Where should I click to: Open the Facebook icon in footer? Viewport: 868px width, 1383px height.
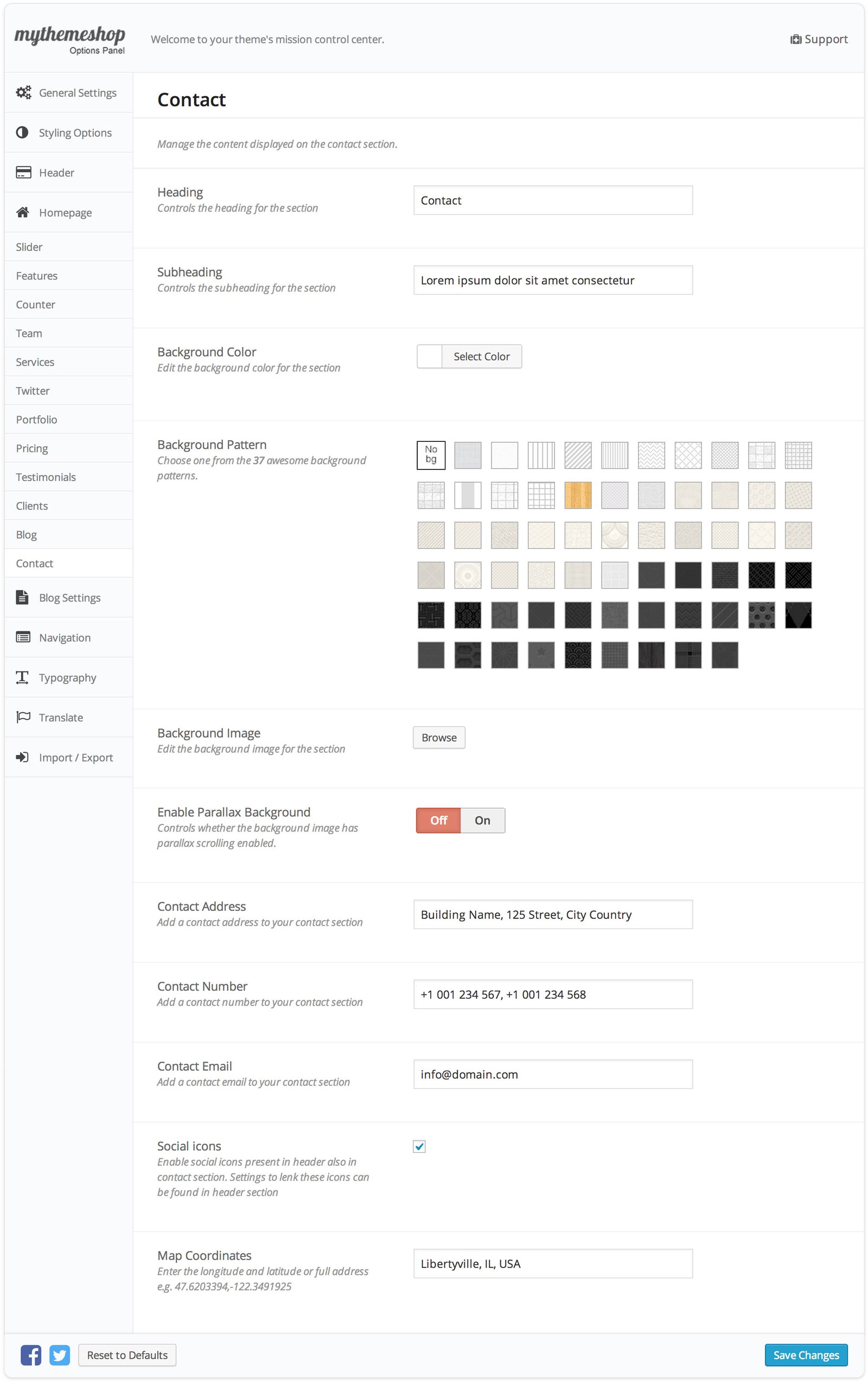31,1355
